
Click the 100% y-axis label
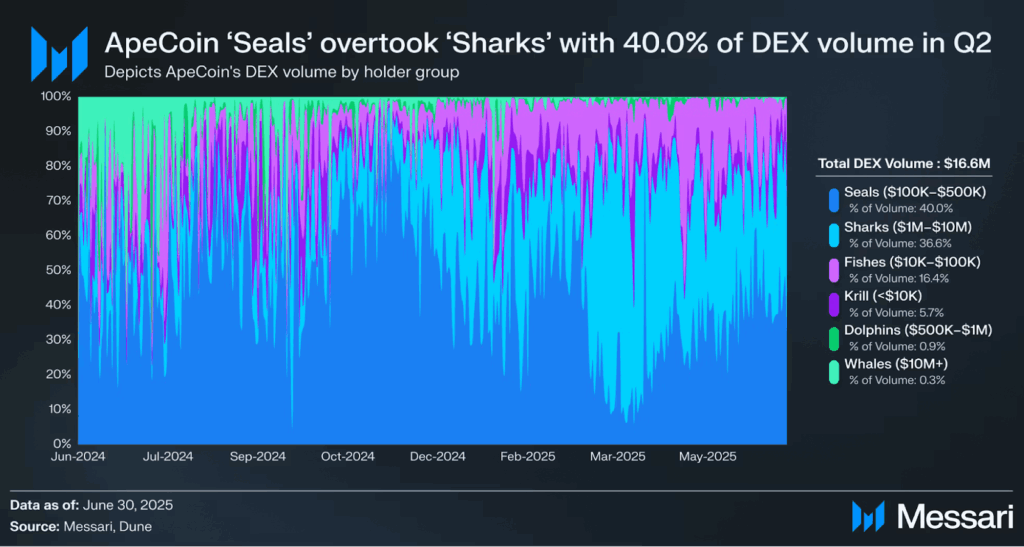click(57, 96)
